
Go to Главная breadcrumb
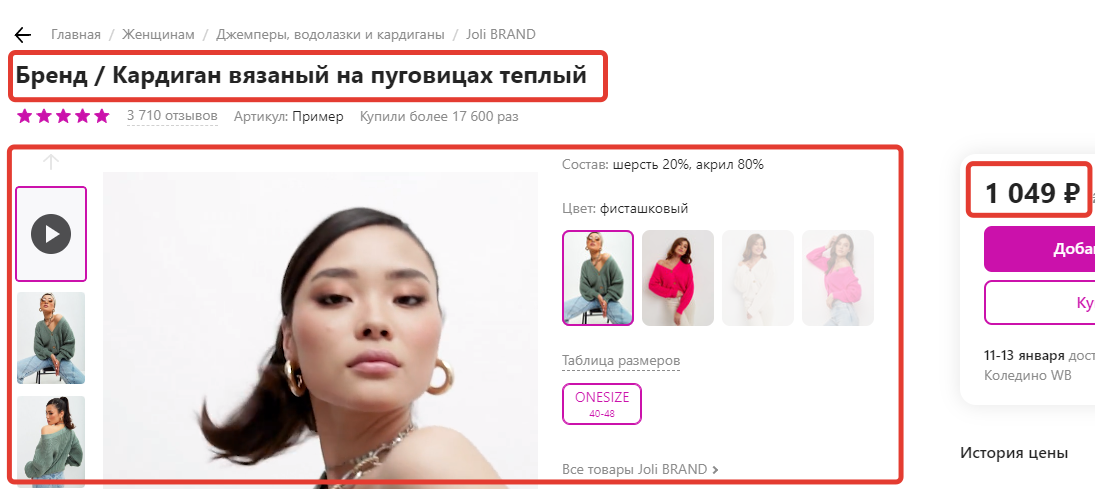click(75, 34)
